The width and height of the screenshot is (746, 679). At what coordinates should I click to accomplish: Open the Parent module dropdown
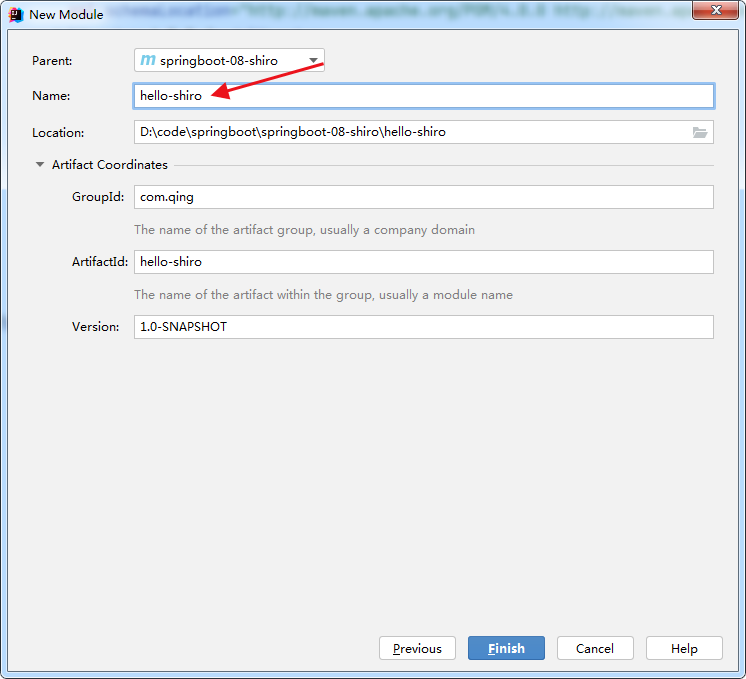(229, 60)
